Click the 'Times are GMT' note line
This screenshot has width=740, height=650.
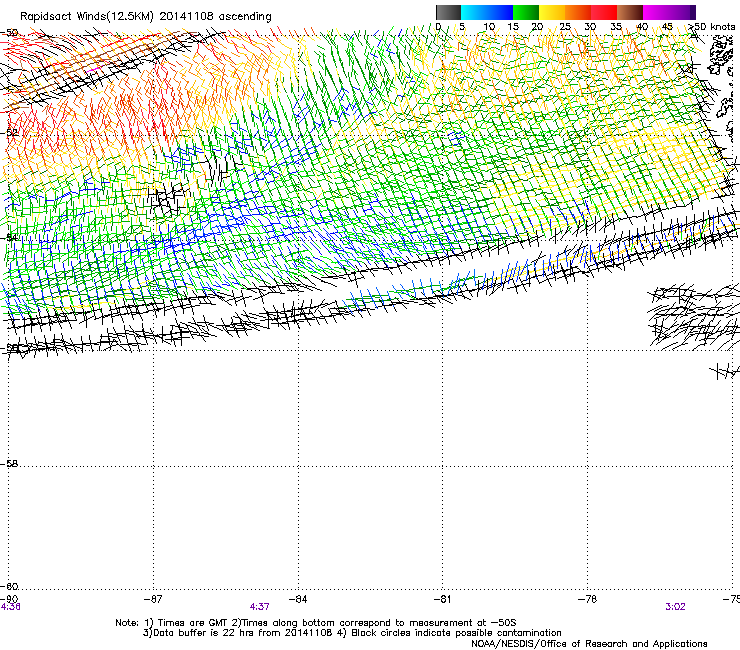(x=316, y=623)
